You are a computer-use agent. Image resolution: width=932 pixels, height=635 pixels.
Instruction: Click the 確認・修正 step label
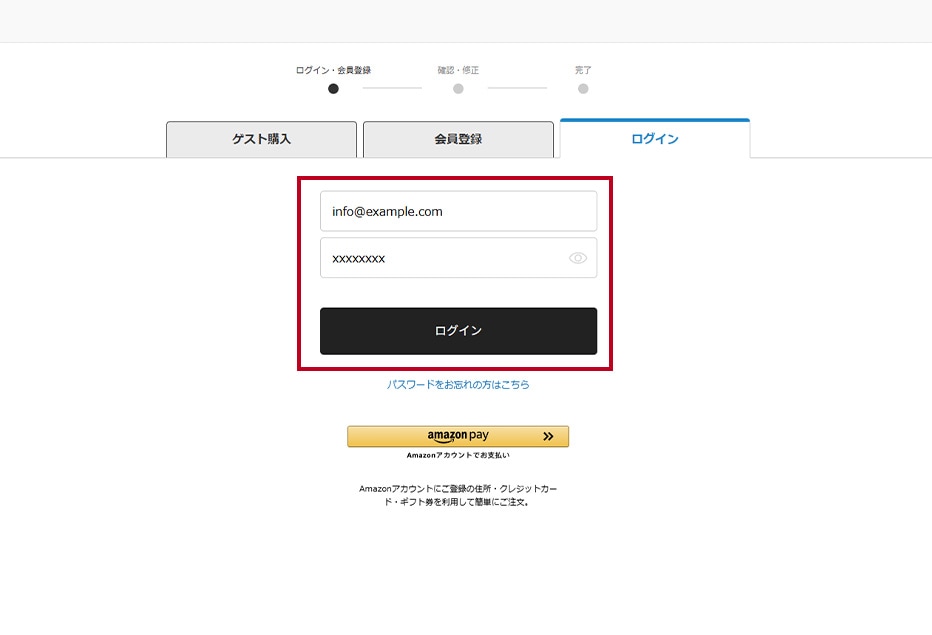pos(458,71)
